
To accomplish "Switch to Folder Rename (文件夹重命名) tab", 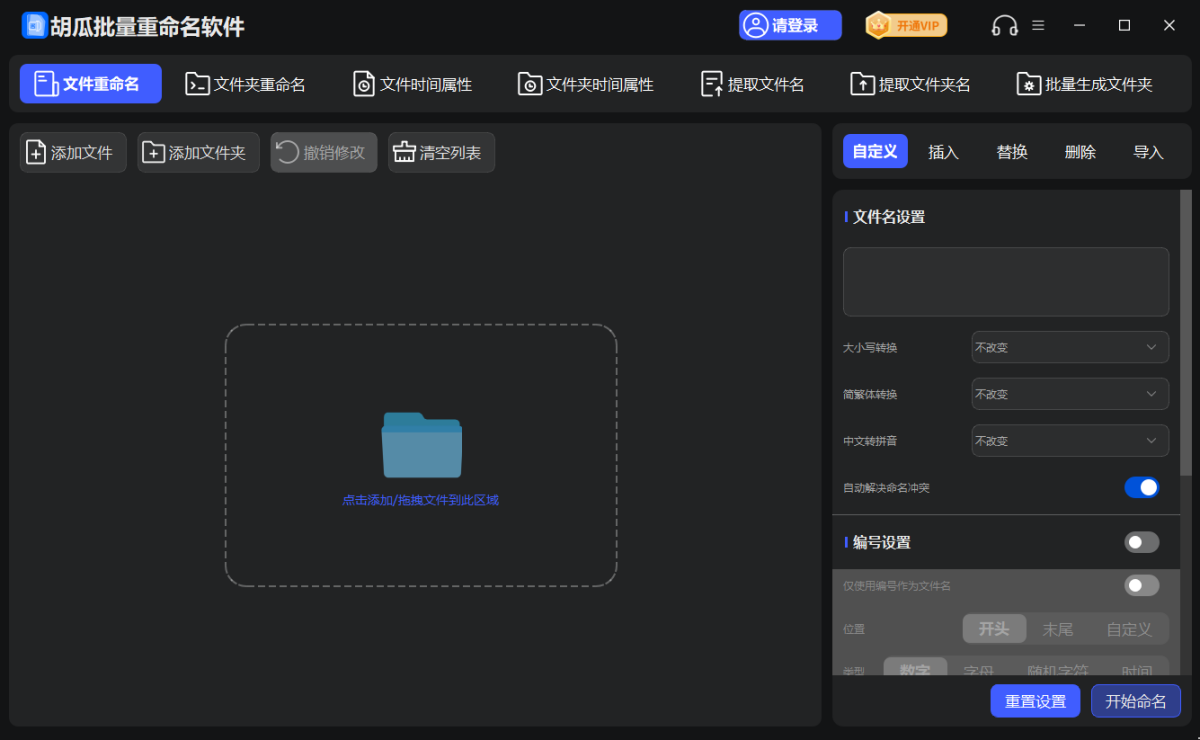I will [246, 84].
